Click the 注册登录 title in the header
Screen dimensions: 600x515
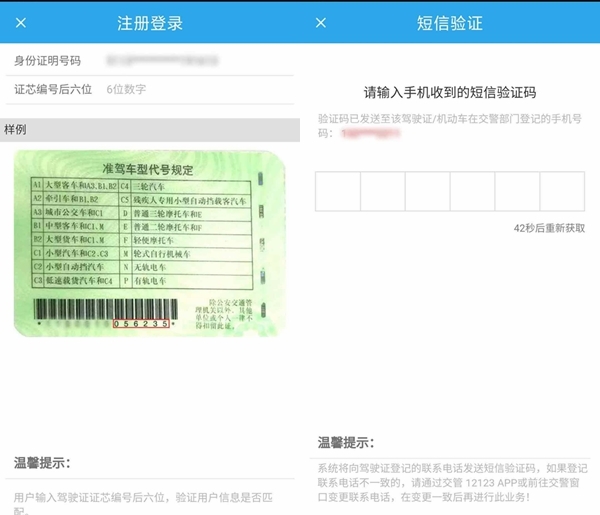(150, 22)
